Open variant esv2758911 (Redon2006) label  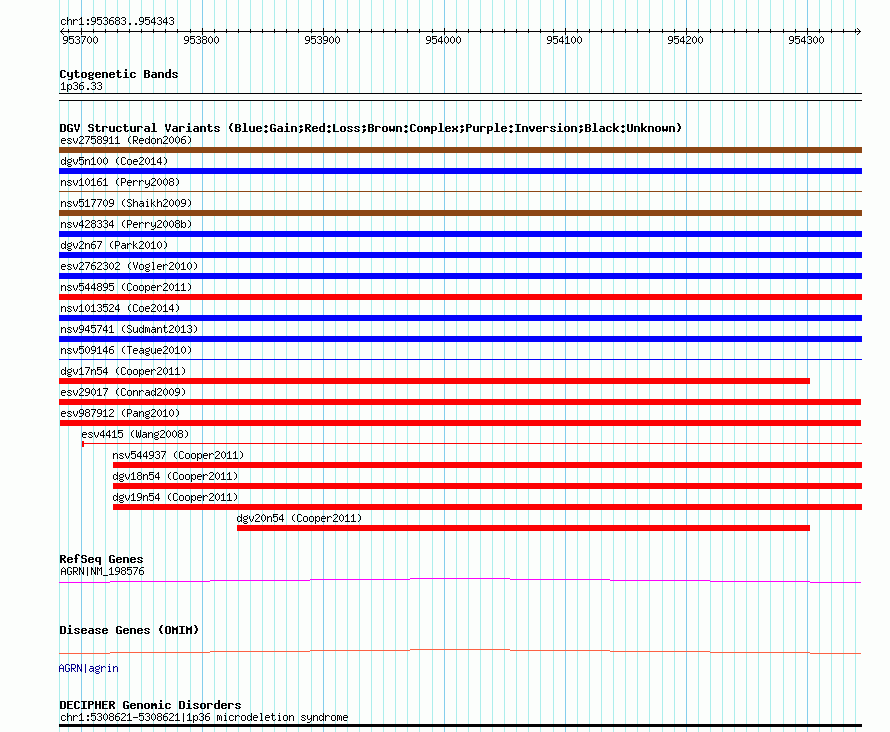click(126, 140)
